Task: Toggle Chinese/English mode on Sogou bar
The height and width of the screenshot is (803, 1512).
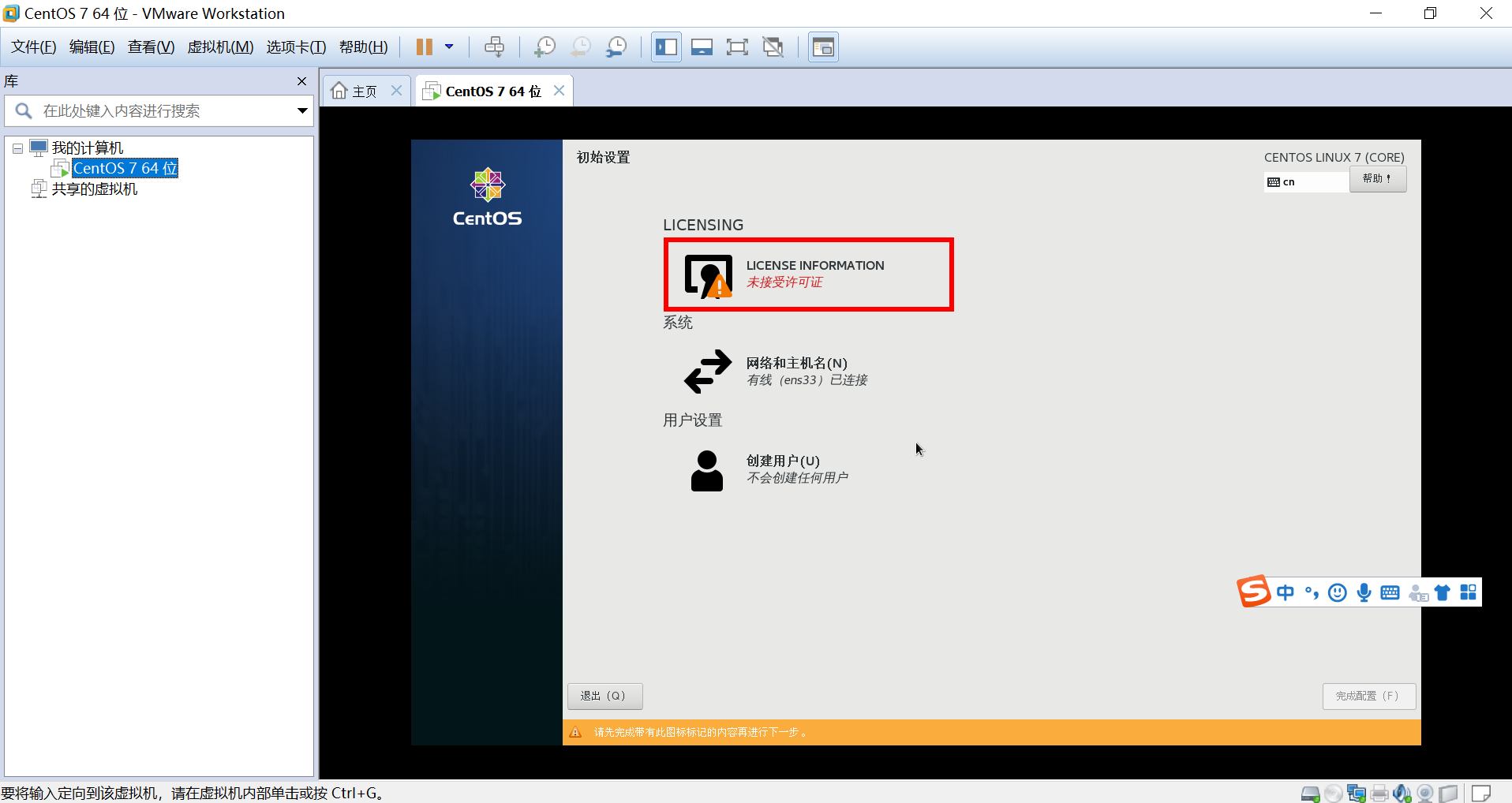Action: point(1286,592)
